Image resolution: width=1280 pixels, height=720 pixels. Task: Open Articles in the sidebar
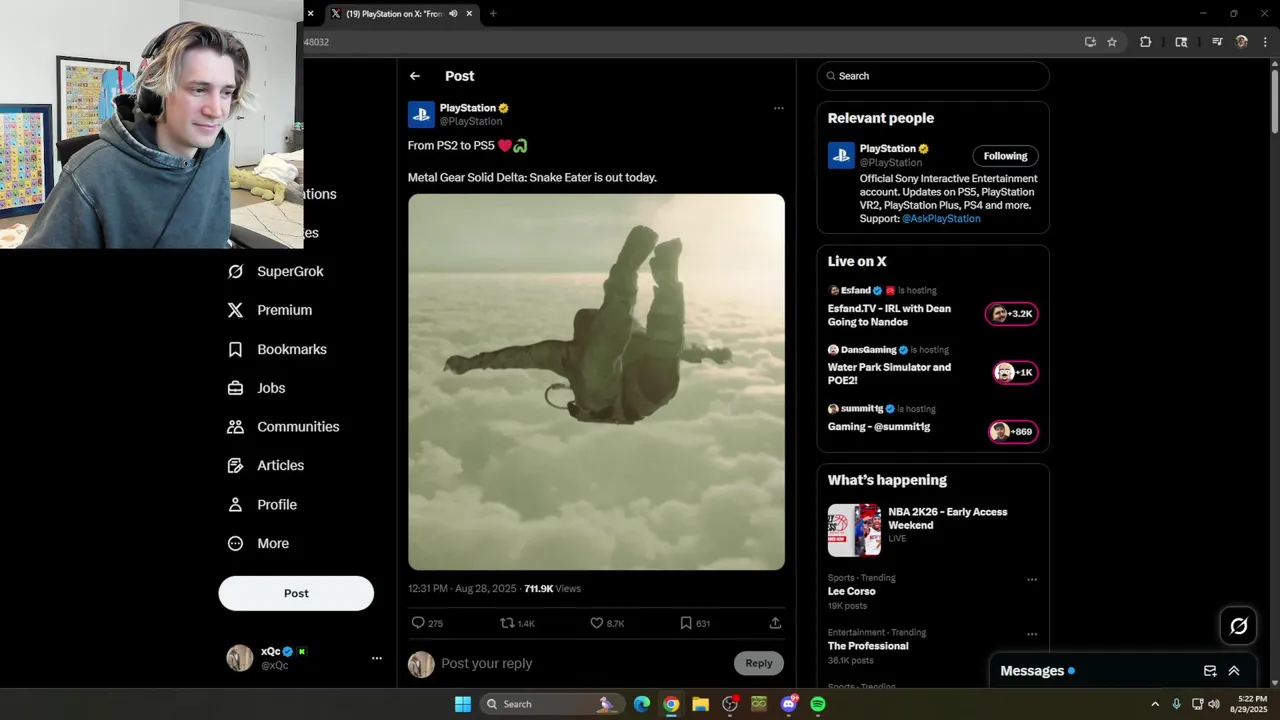click(265, 465)
